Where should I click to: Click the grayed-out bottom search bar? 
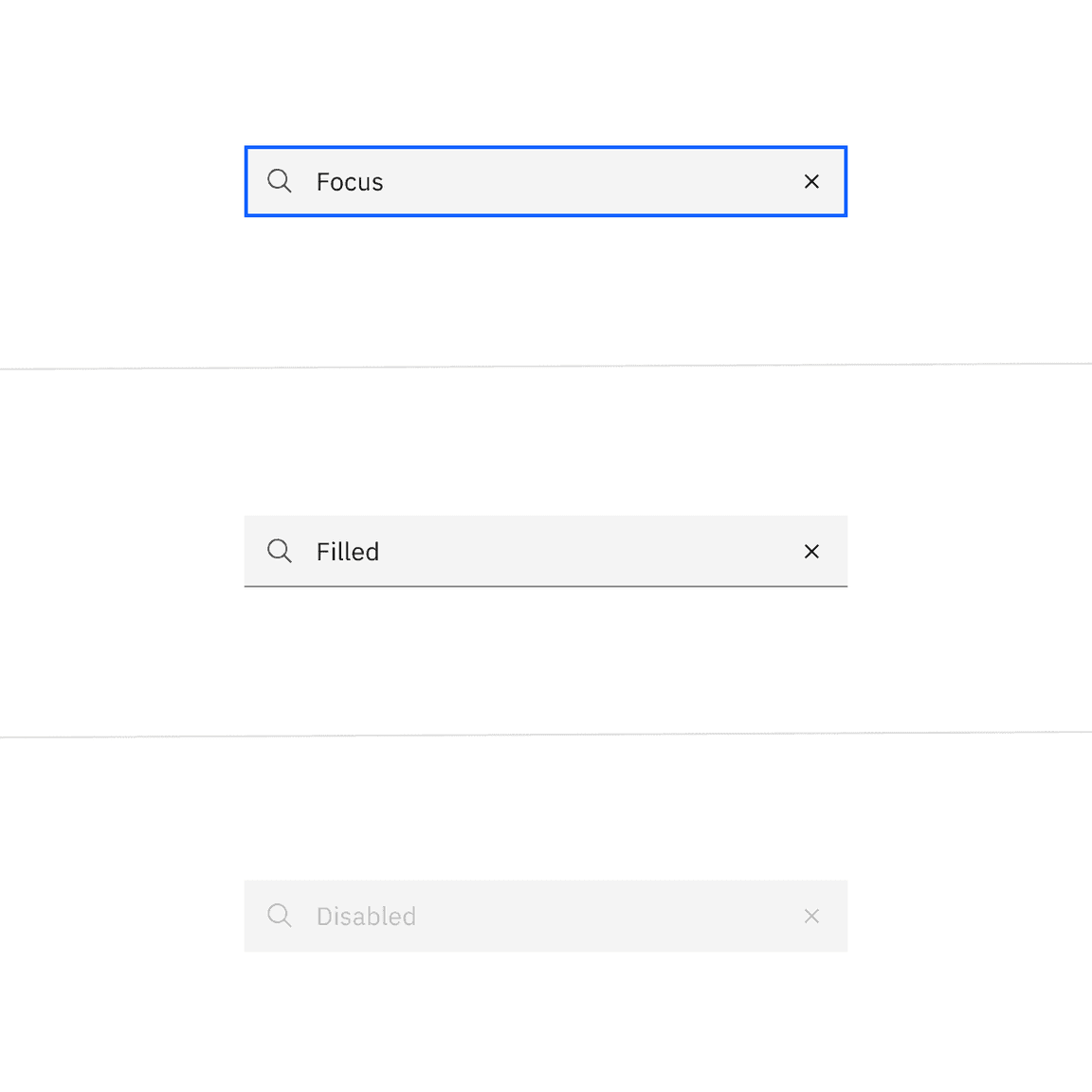pyautogui.click(x=545, y=916)
